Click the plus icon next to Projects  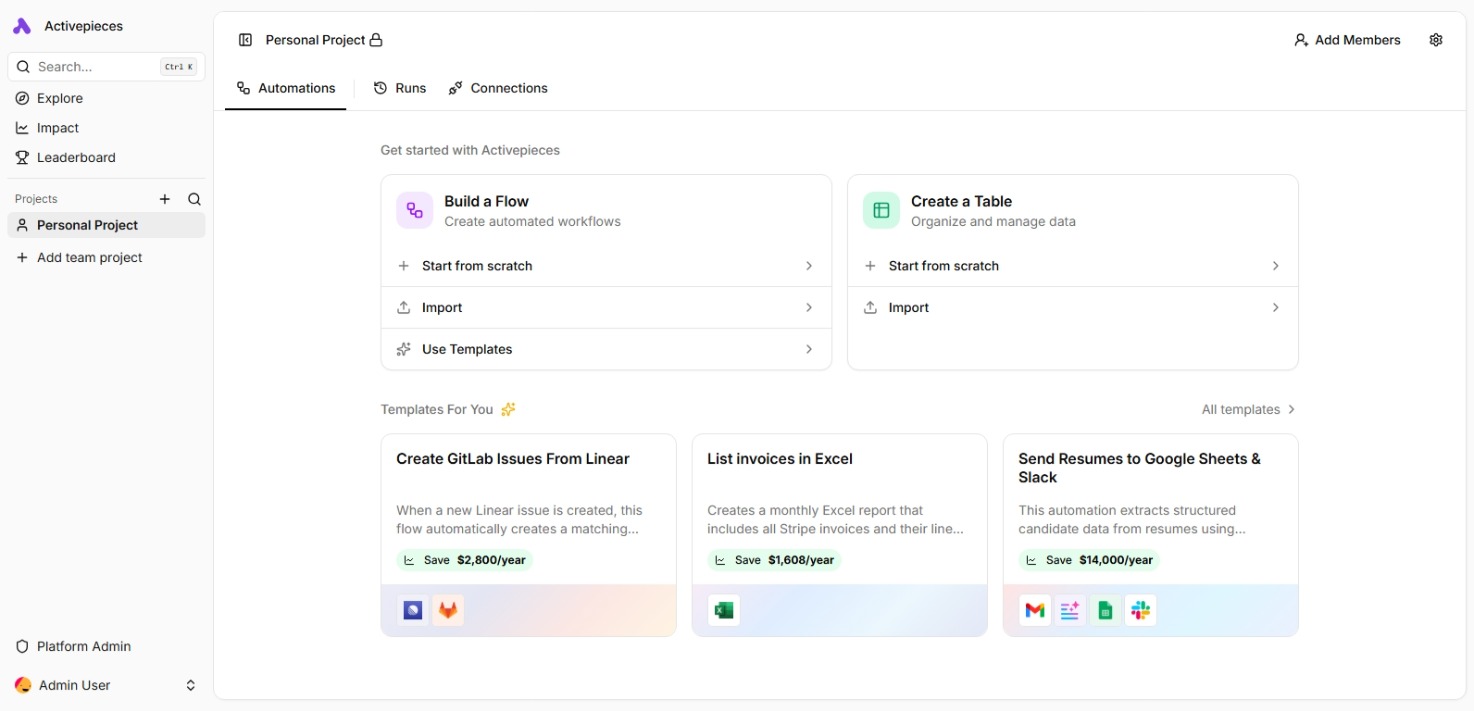coord(165,199)
